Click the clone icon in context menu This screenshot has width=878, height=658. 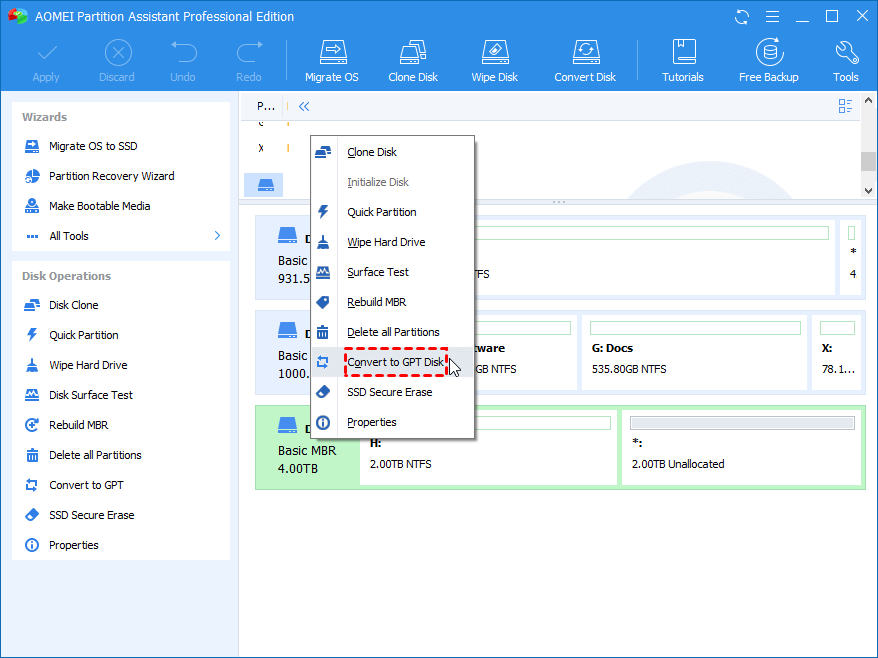(x=323, y=152)
